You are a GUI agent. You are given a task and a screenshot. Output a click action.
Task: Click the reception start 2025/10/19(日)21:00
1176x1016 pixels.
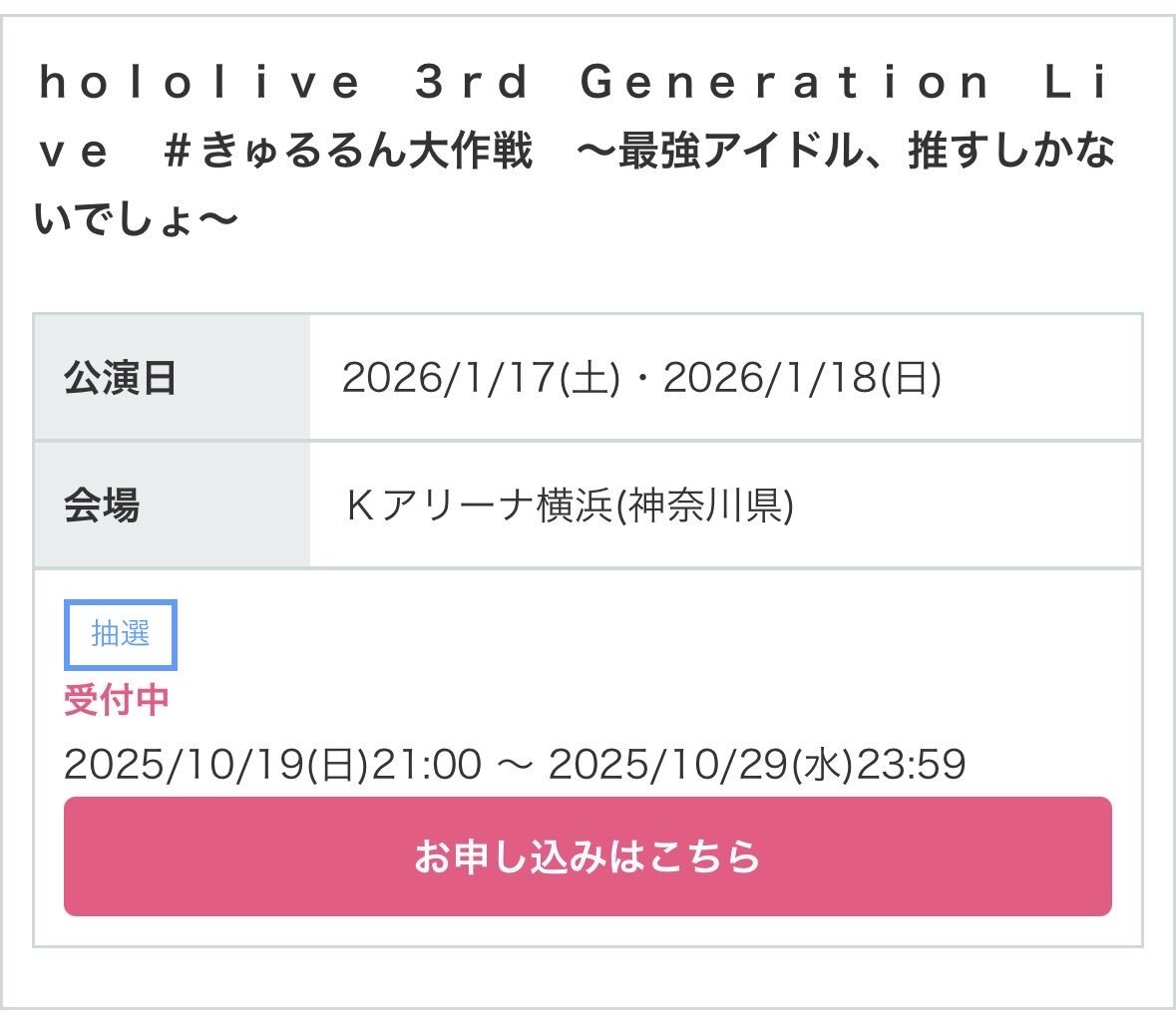tap(272, 765)
